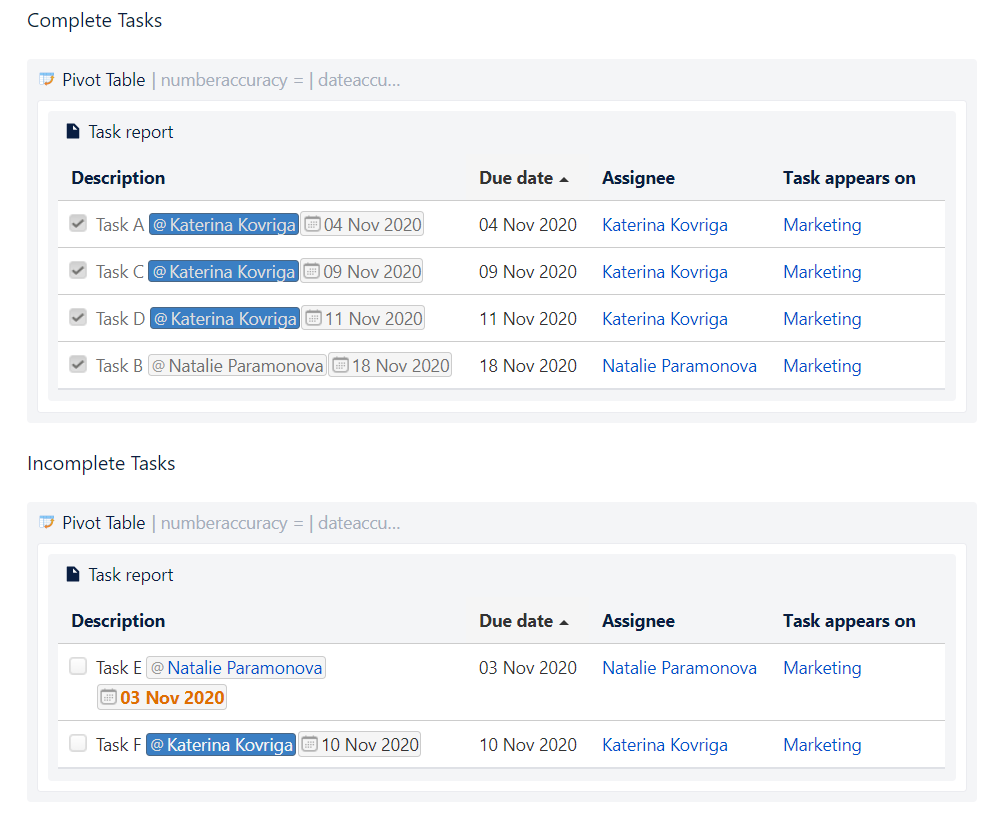This screenshot has height=817, width=996.
Task: Click the calendar icon on Task B's date
Action: (340, 366)
